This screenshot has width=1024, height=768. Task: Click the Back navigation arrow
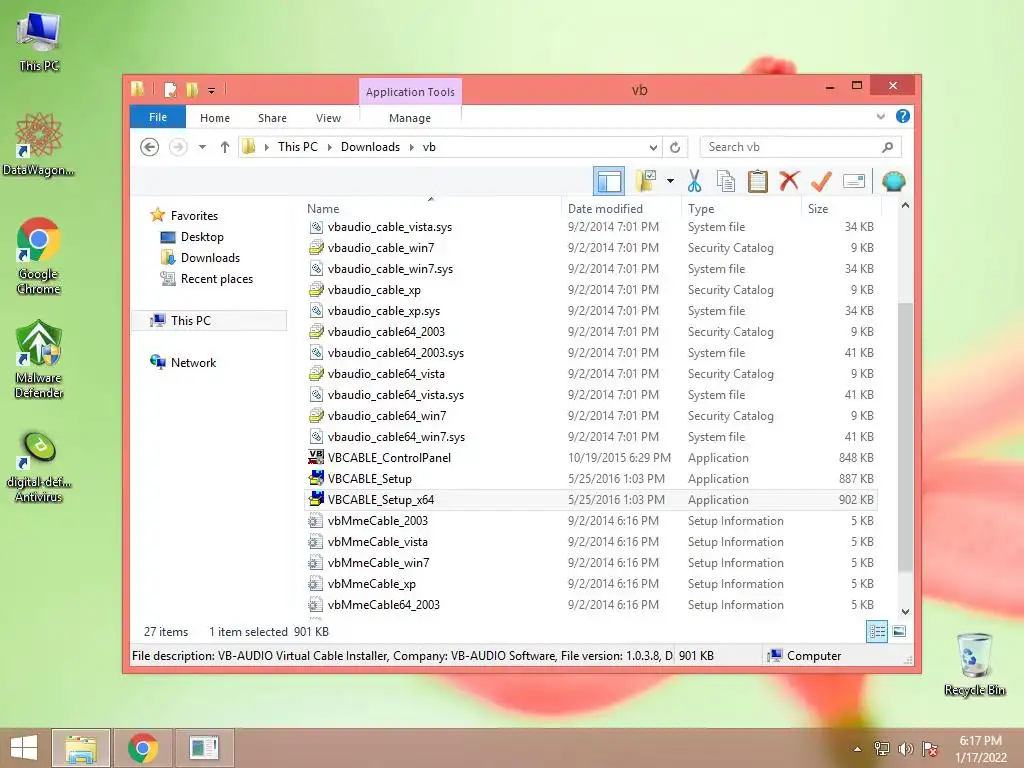150,147
